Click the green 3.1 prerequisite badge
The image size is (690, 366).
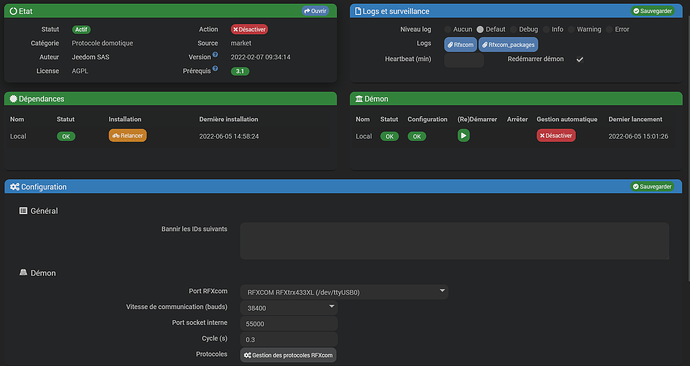[x=240, y=71]
